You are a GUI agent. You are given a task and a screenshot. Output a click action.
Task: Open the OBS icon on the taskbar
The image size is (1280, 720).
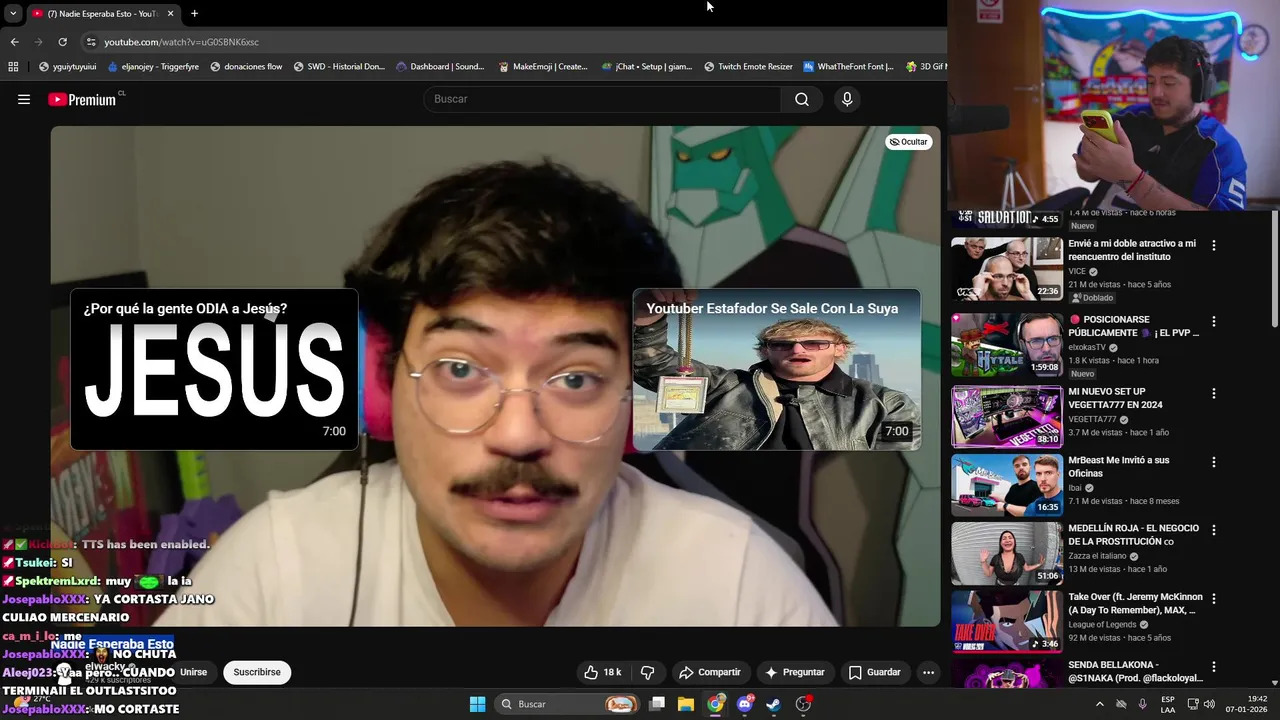(x=803, y=704)
